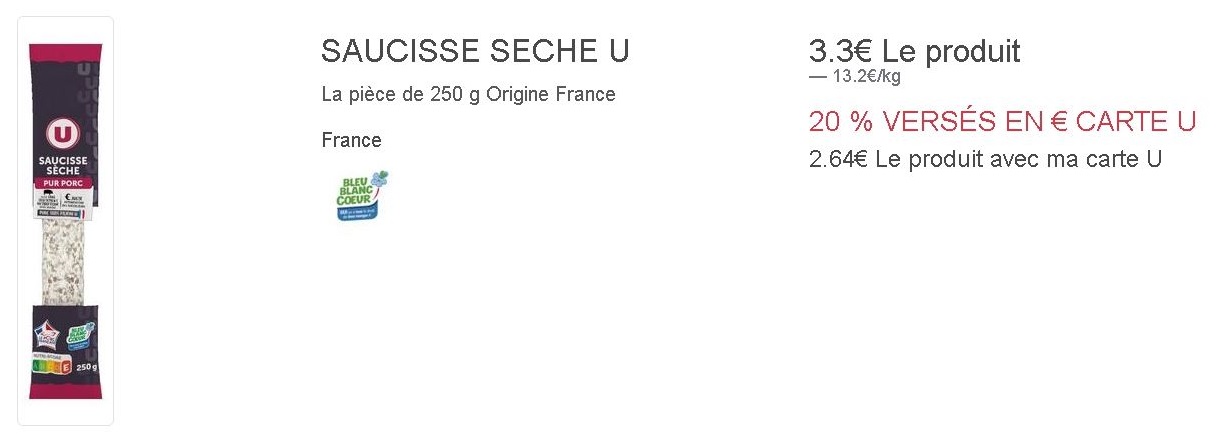Image resolution: width=1218 pixels, height=435 pixels.
Task: Click the 250 g weight mark on packaging
Action: click(x=86, y=369)
